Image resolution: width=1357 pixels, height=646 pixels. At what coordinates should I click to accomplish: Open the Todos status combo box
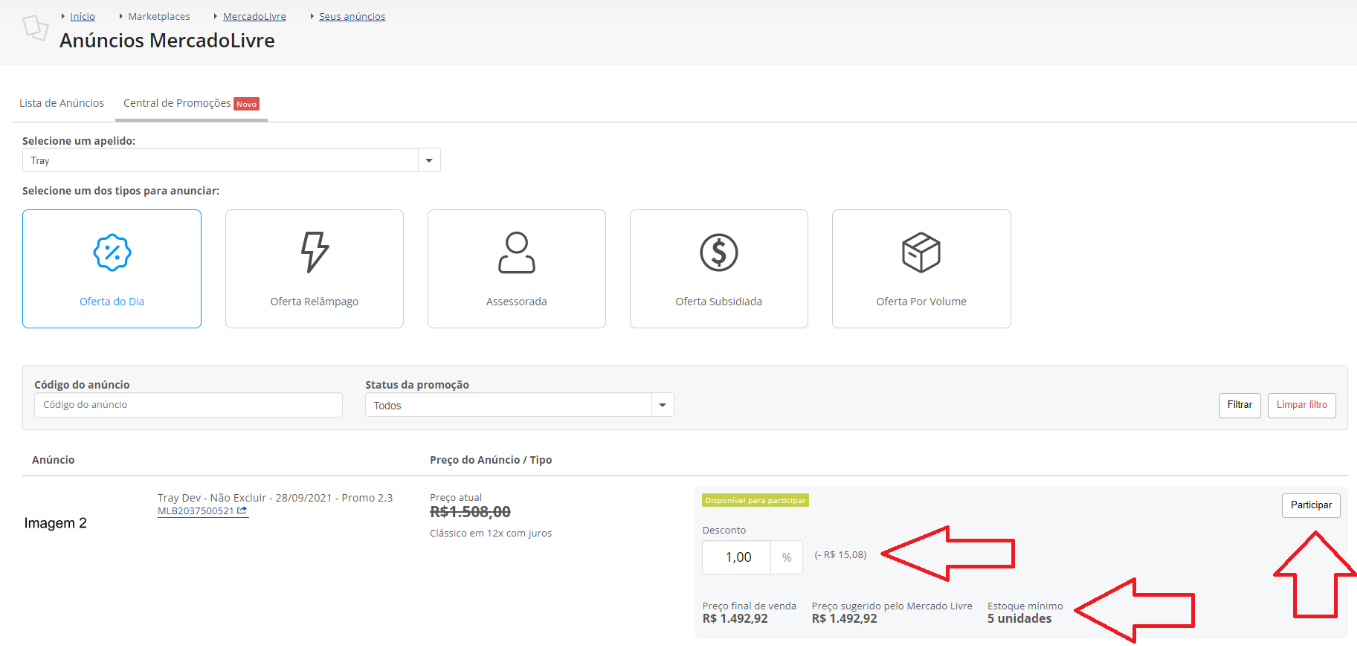coord(519,405)
